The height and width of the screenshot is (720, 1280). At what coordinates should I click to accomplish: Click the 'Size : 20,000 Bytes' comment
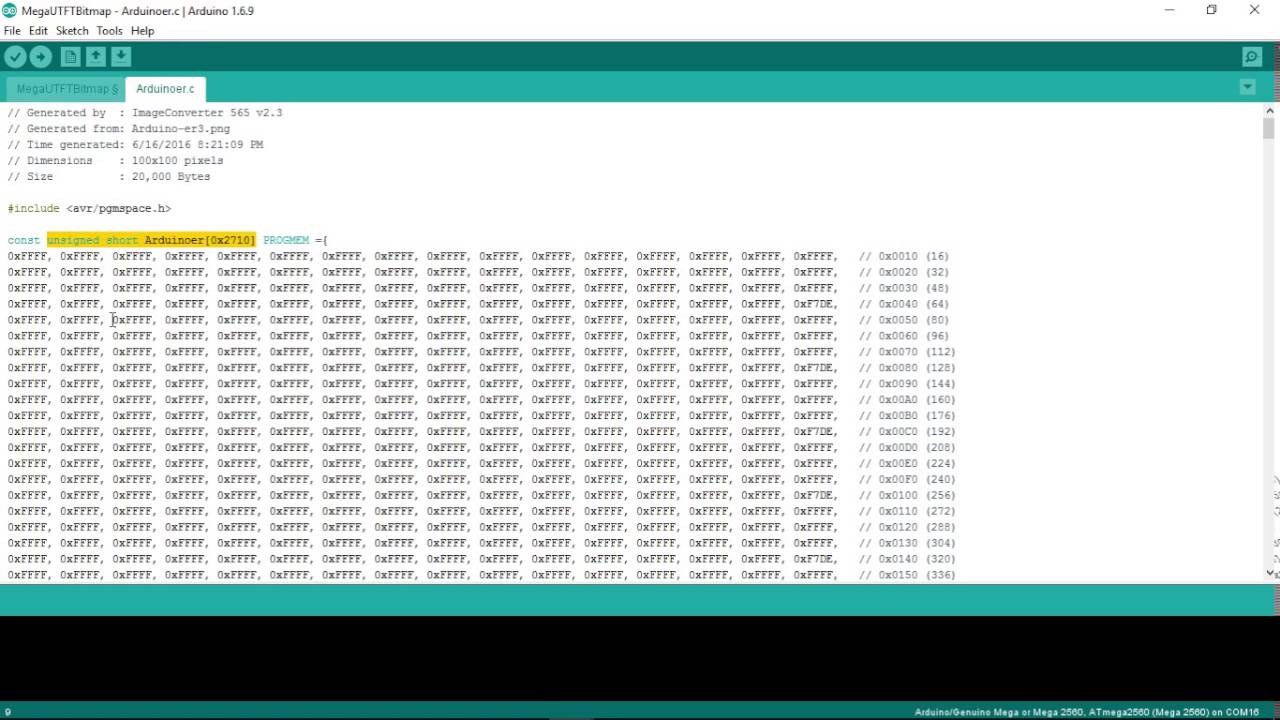tap(109, 177)
